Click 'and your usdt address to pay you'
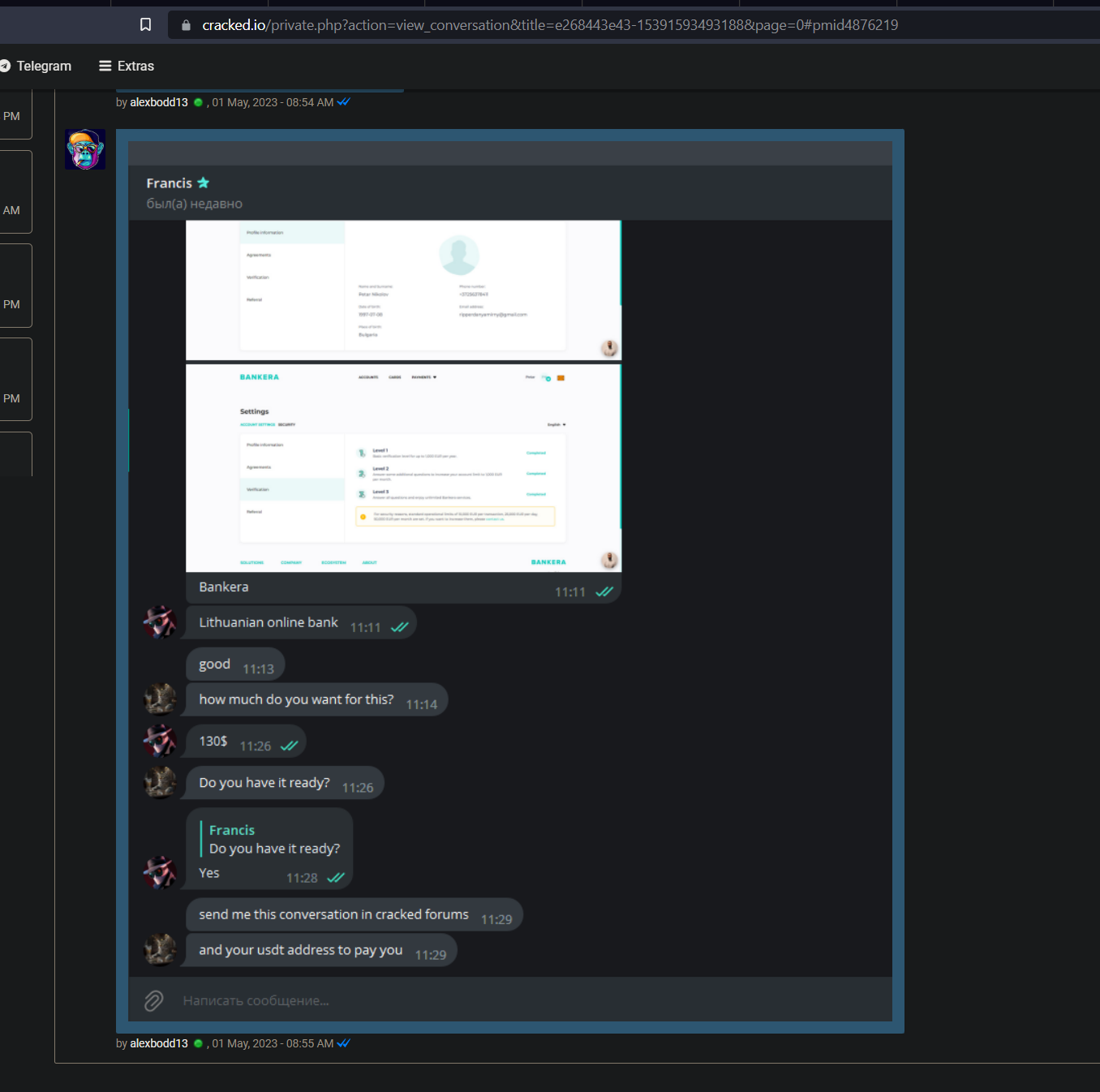Screen dimensions: 1100x1092 click(x=321, y=950)
